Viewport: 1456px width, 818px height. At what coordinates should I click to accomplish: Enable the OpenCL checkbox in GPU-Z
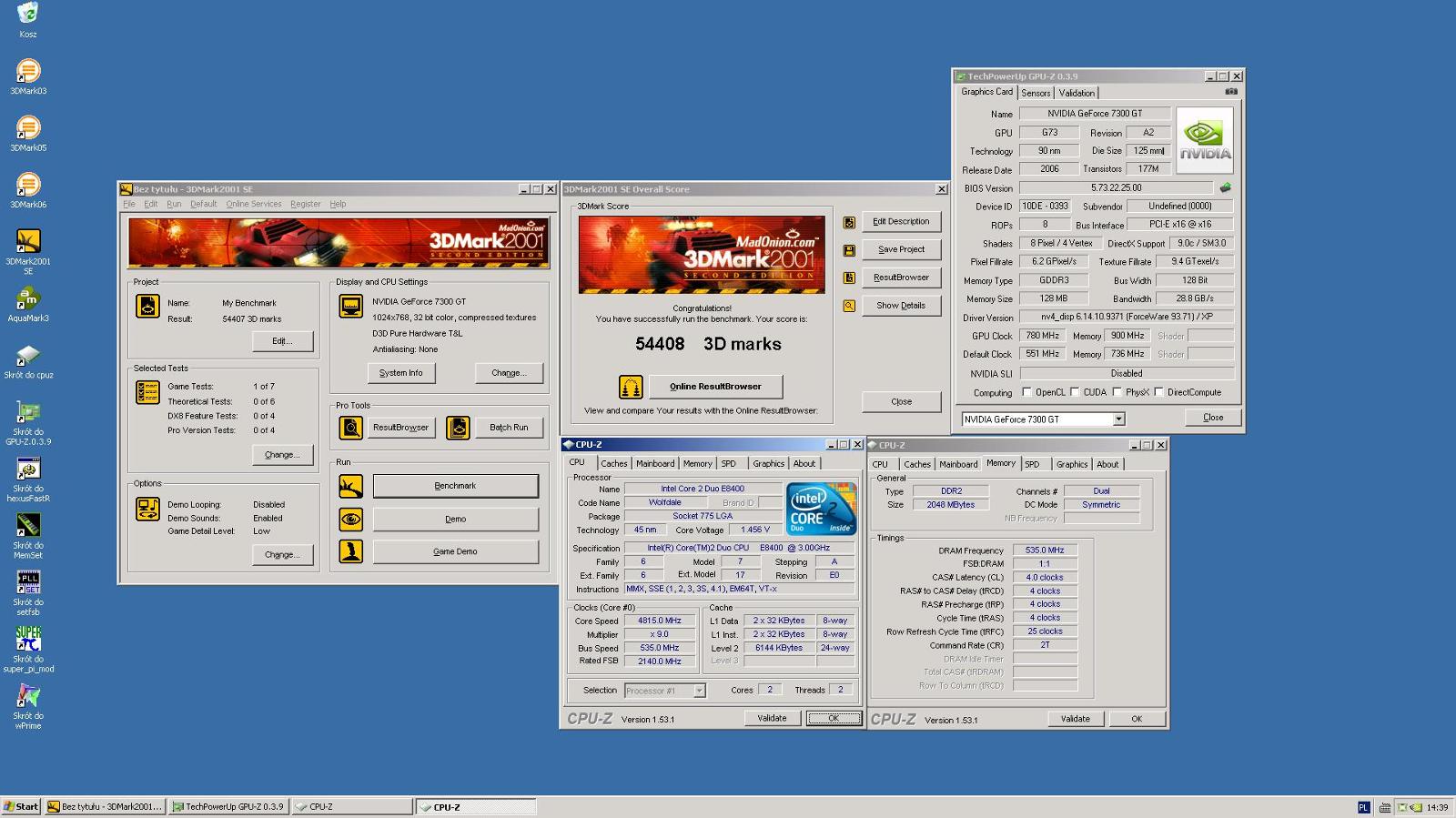pos(1026,392)
